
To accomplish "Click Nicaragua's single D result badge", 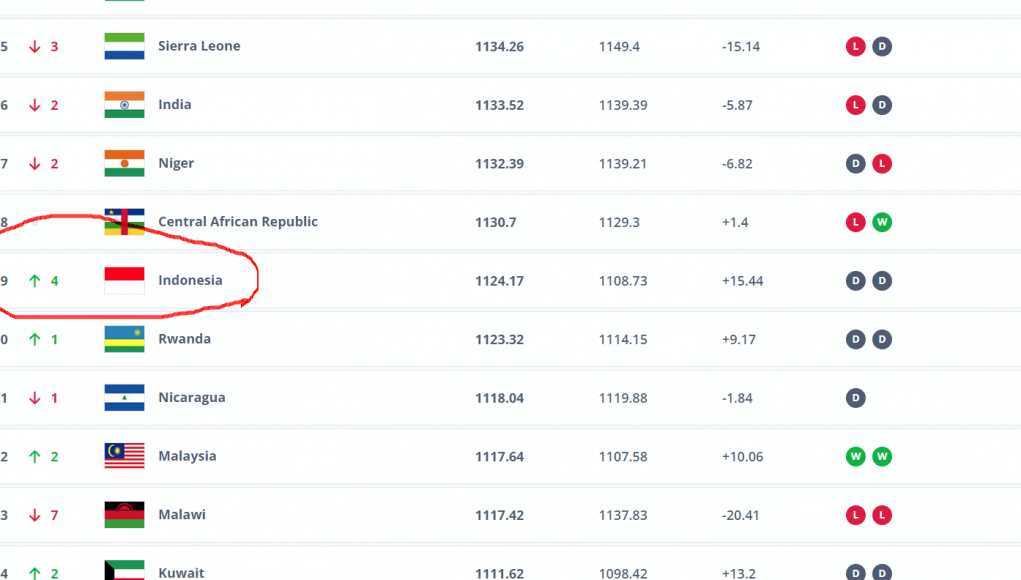I will pyautogui.click(x=855, y=398).
